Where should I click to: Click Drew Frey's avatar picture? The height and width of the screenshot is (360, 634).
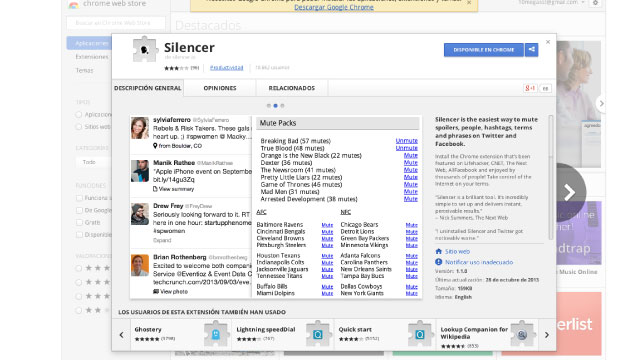tap(140, 214)
